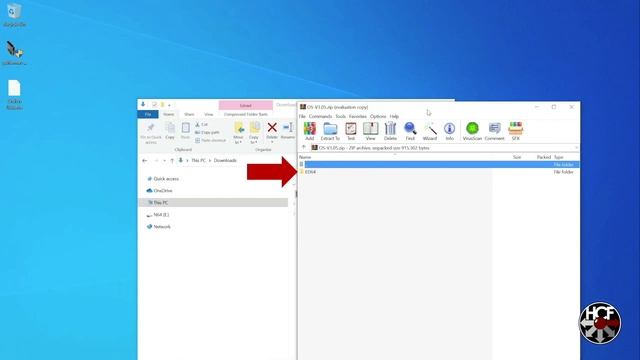Go back in Explorer navigation
This screenshot has width=640, height=360.
[144, 160]
